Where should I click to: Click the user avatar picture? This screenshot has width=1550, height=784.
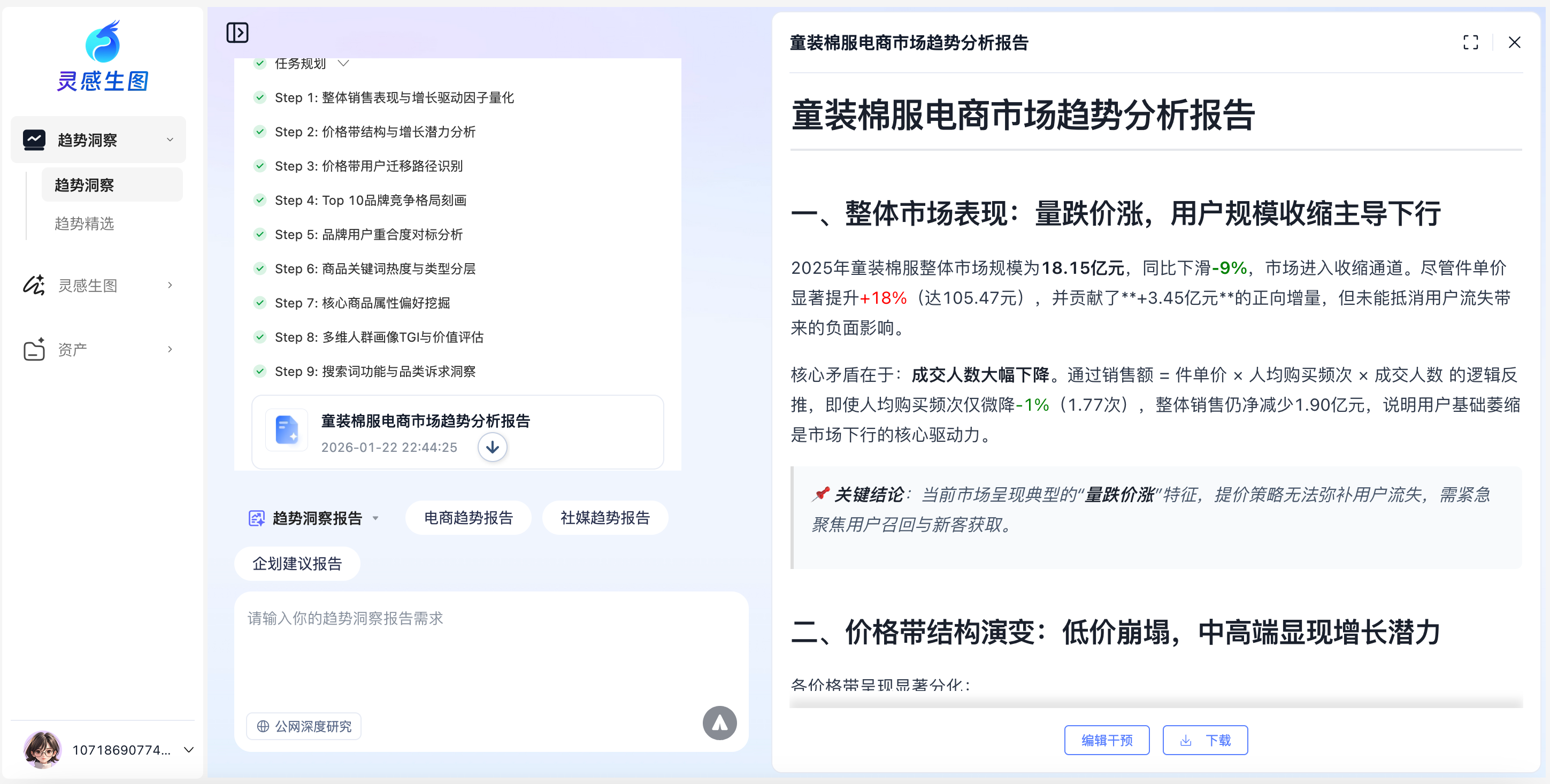point(42,750)
